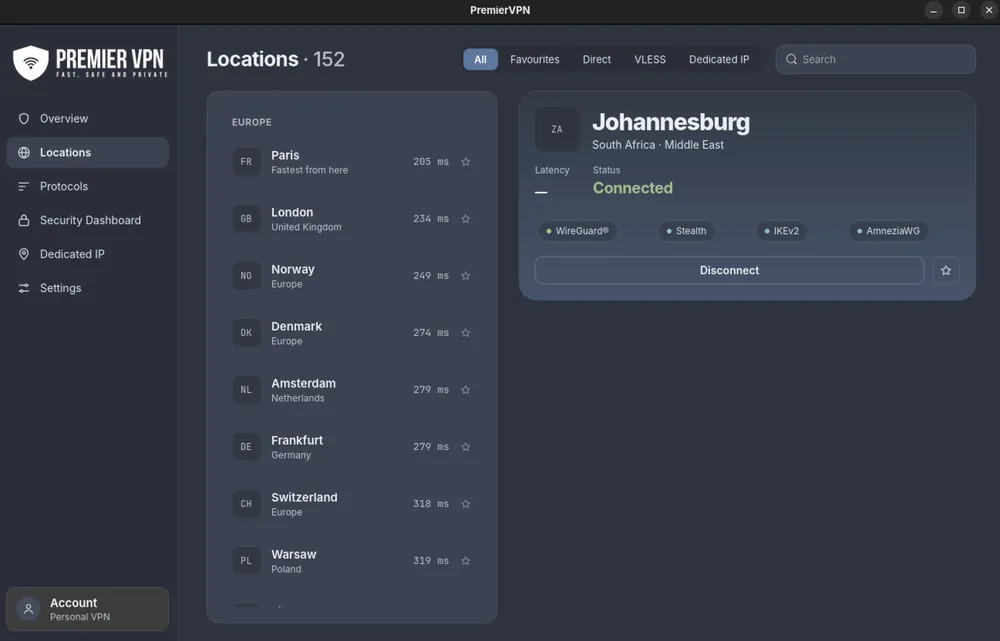Click the DK country badge for Denmark
The width and height of the screenshot is (1000, 641).
pos(246,333)
